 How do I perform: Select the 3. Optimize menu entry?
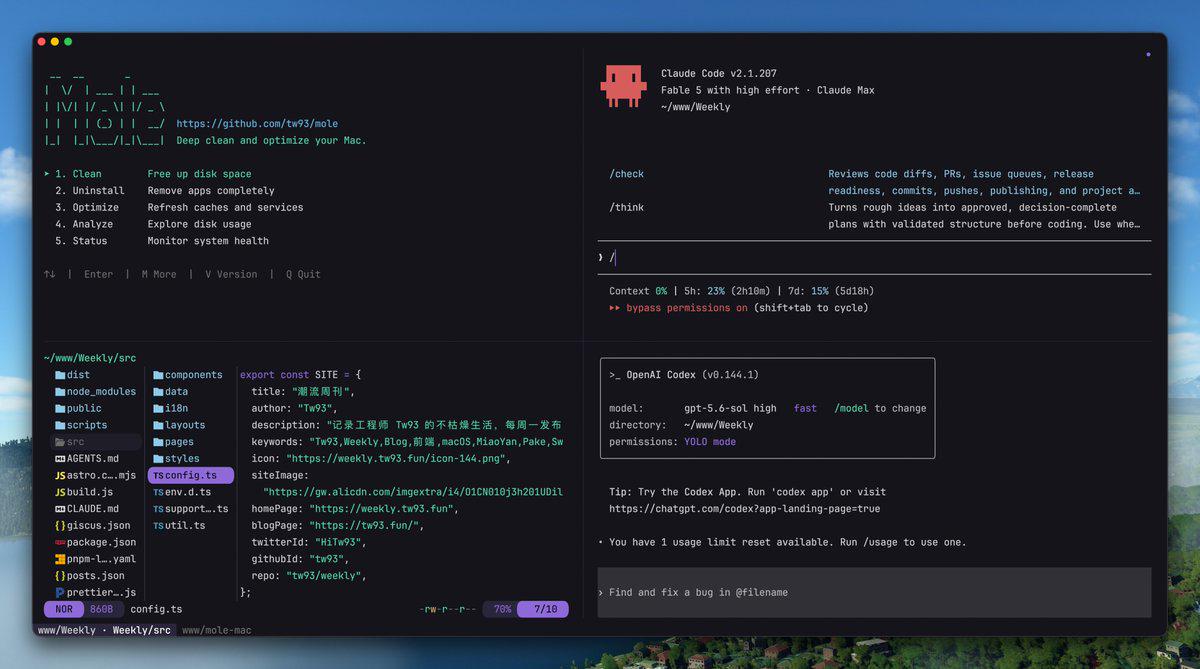84,207
